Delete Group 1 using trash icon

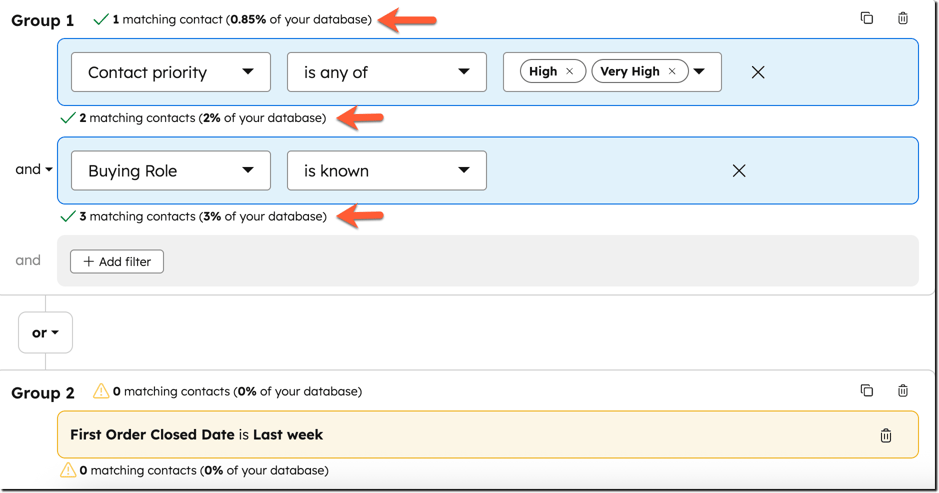click(x=903, y=18)
